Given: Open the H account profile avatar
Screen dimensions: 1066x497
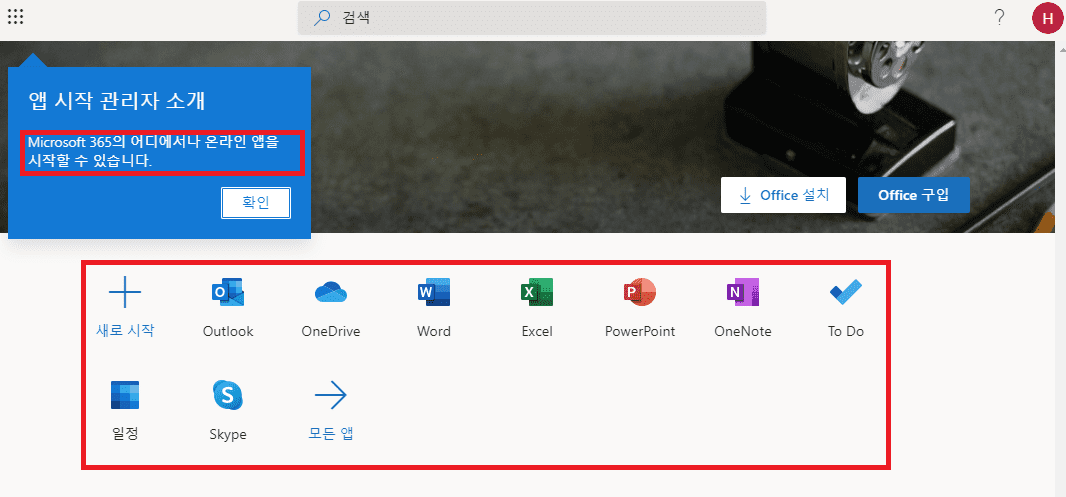Looking at the screenshot, I should (1048, 18).
